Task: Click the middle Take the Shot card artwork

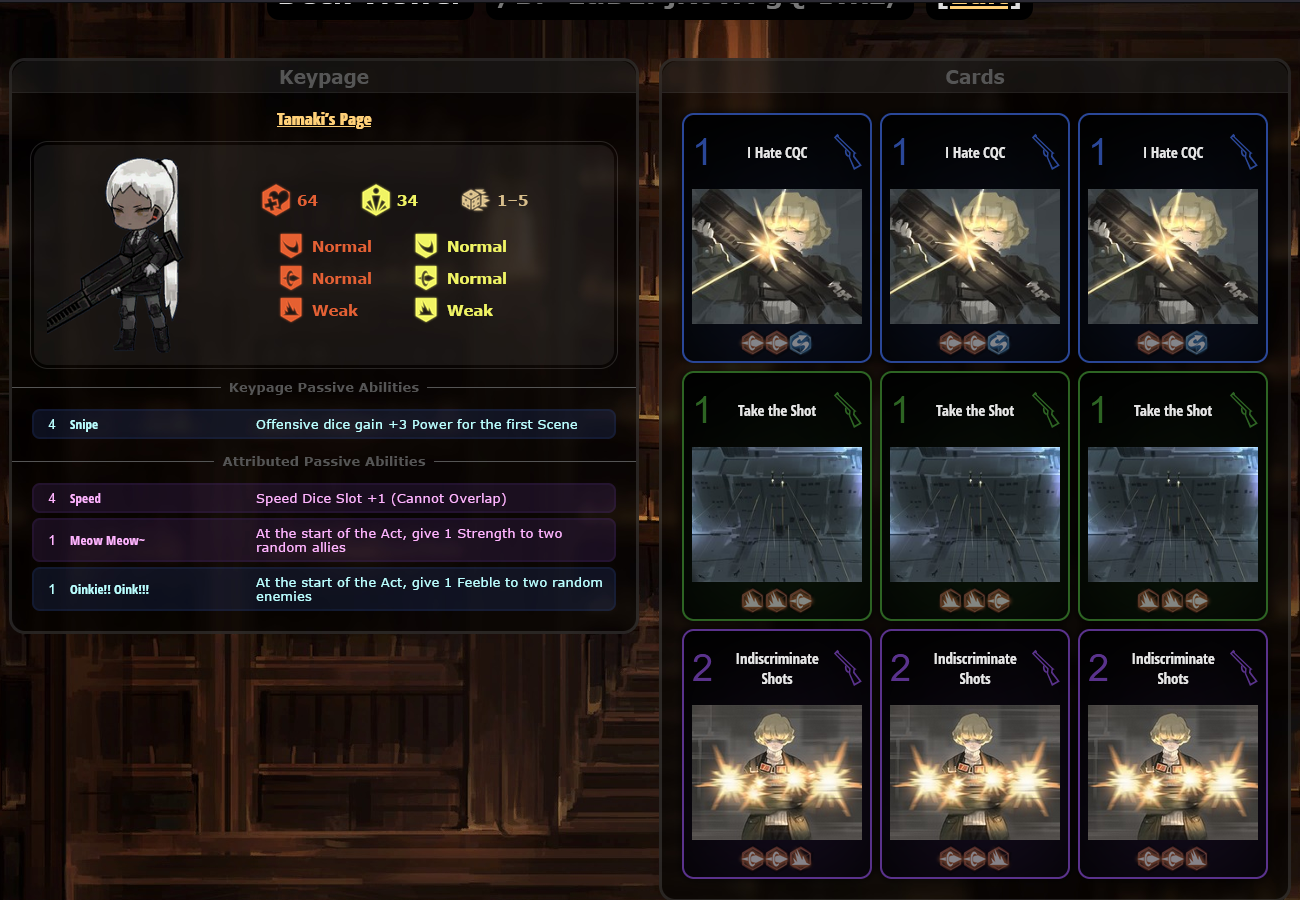Action: click(x=975, y=514)
